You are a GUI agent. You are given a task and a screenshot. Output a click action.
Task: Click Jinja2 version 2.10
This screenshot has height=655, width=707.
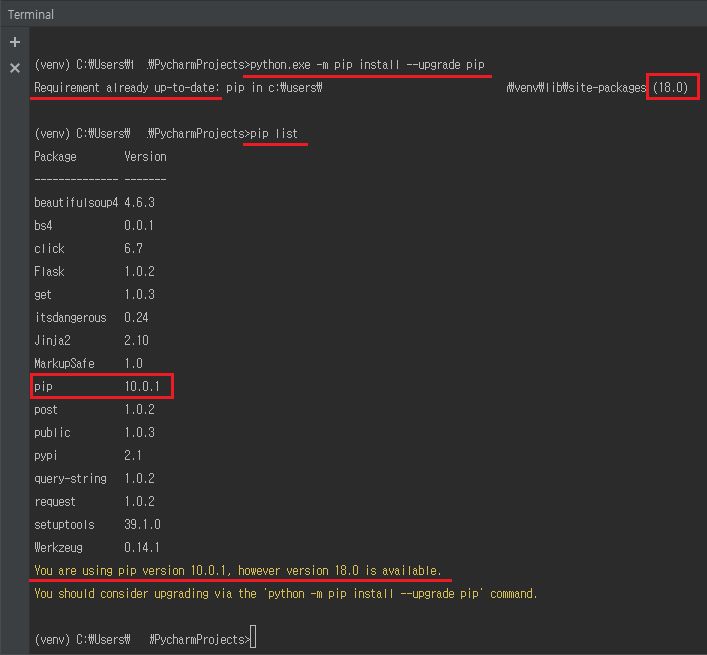click(x=137, y=340)
